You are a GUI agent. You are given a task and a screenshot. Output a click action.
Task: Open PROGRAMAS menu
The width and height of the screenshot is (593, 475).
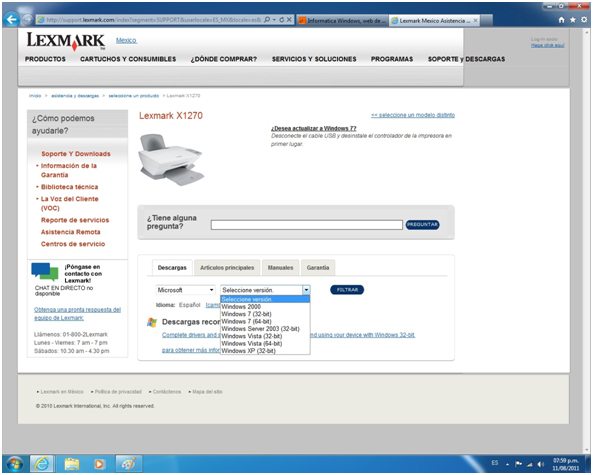pos(392,59)
